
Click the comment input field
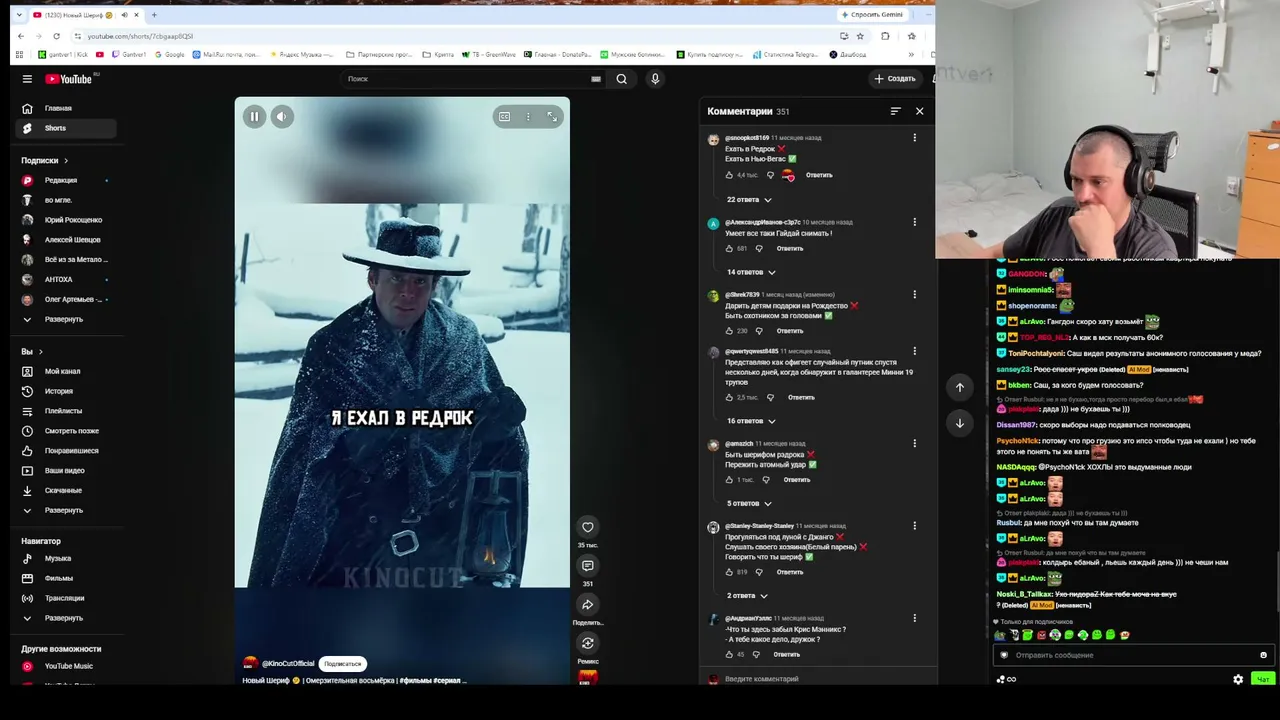pyautogui.click(x=820, y=679)
